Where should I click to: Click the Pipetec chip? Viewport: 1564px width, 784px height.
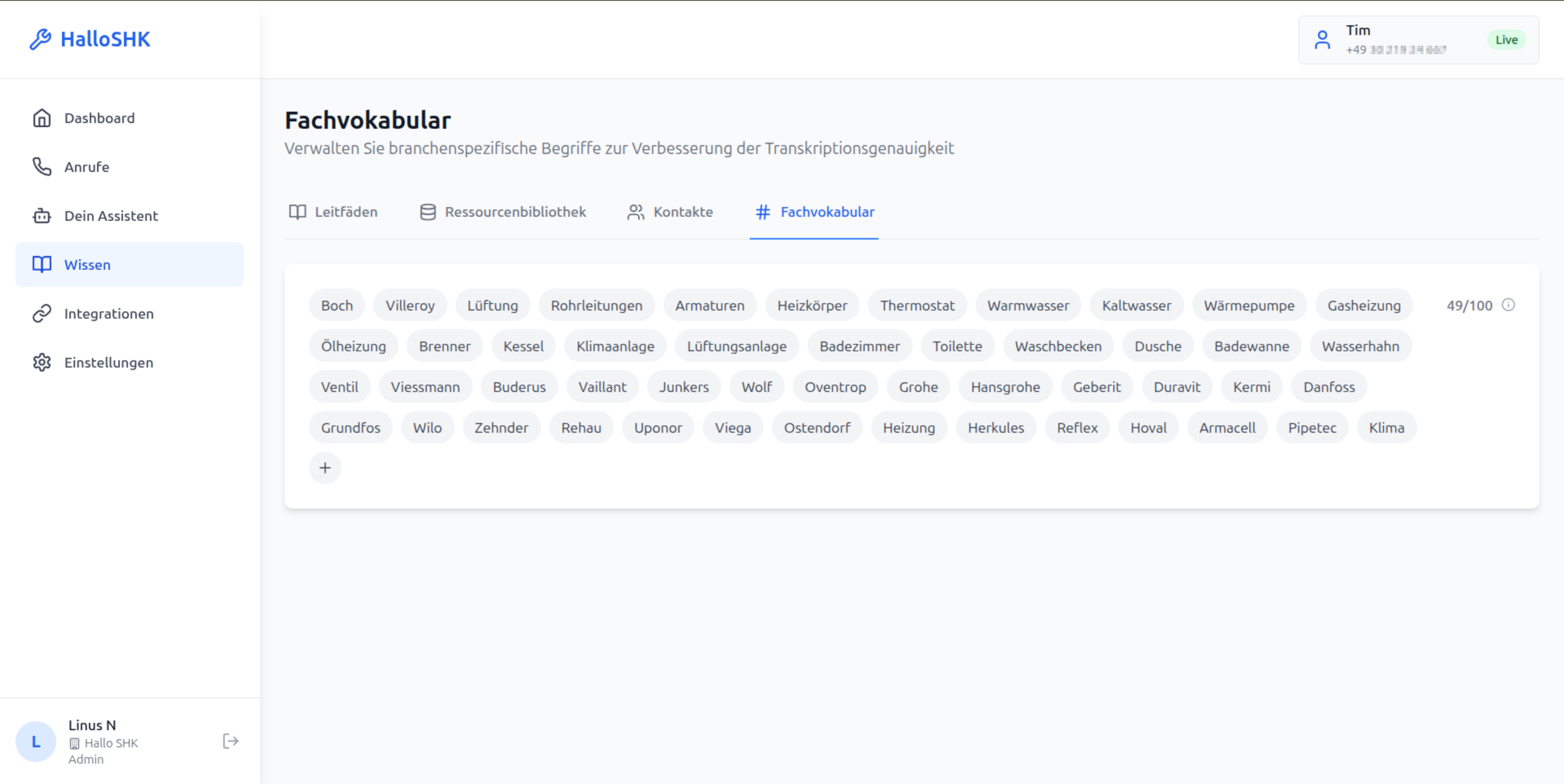coord(1312,427)
